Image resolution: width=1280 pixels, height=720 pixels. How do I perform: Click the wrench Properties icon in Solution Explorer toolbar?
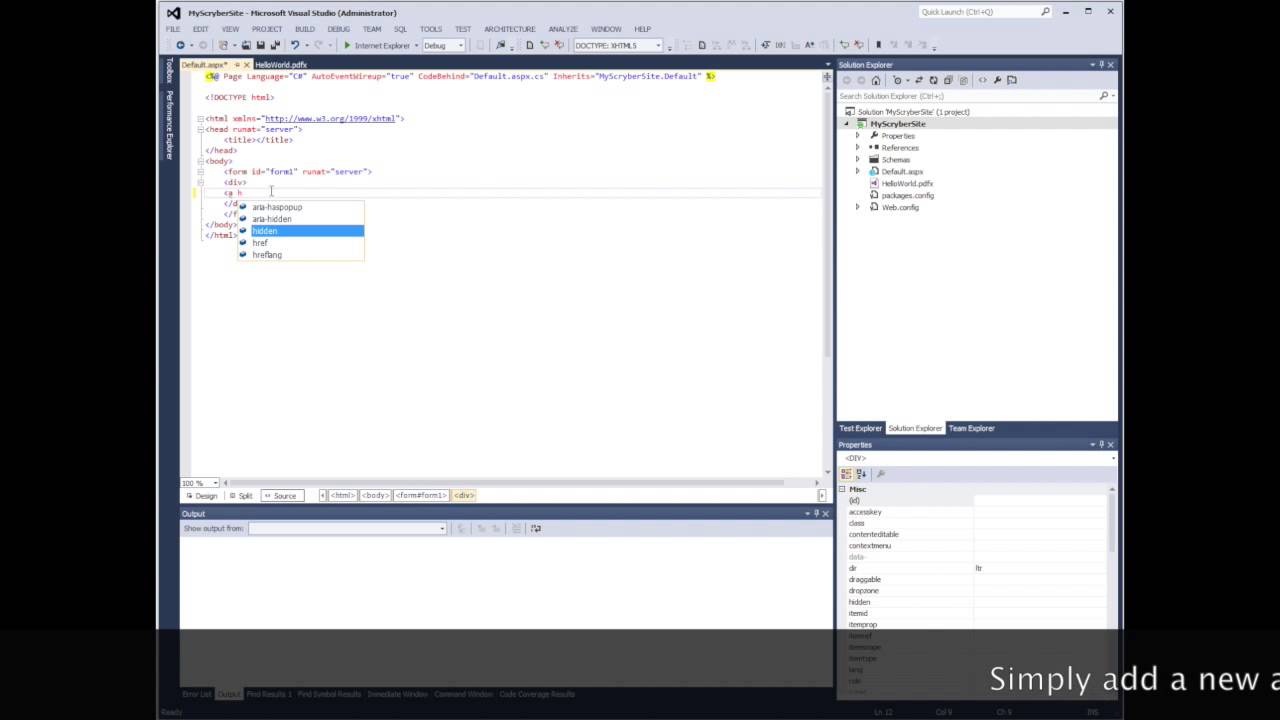coord(997,80)
